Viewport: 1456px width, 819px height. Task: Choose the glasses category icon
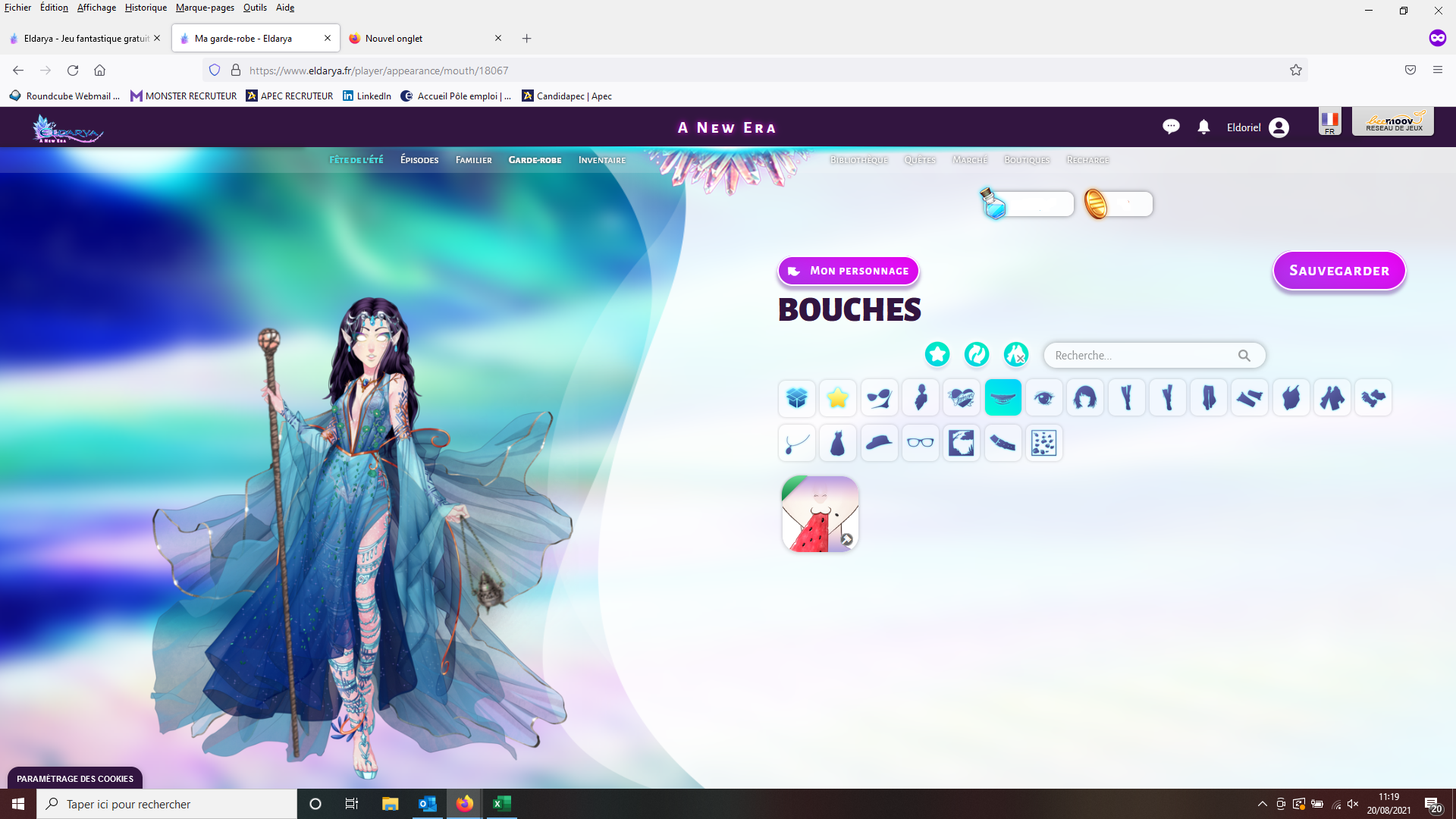pos(920,443)
